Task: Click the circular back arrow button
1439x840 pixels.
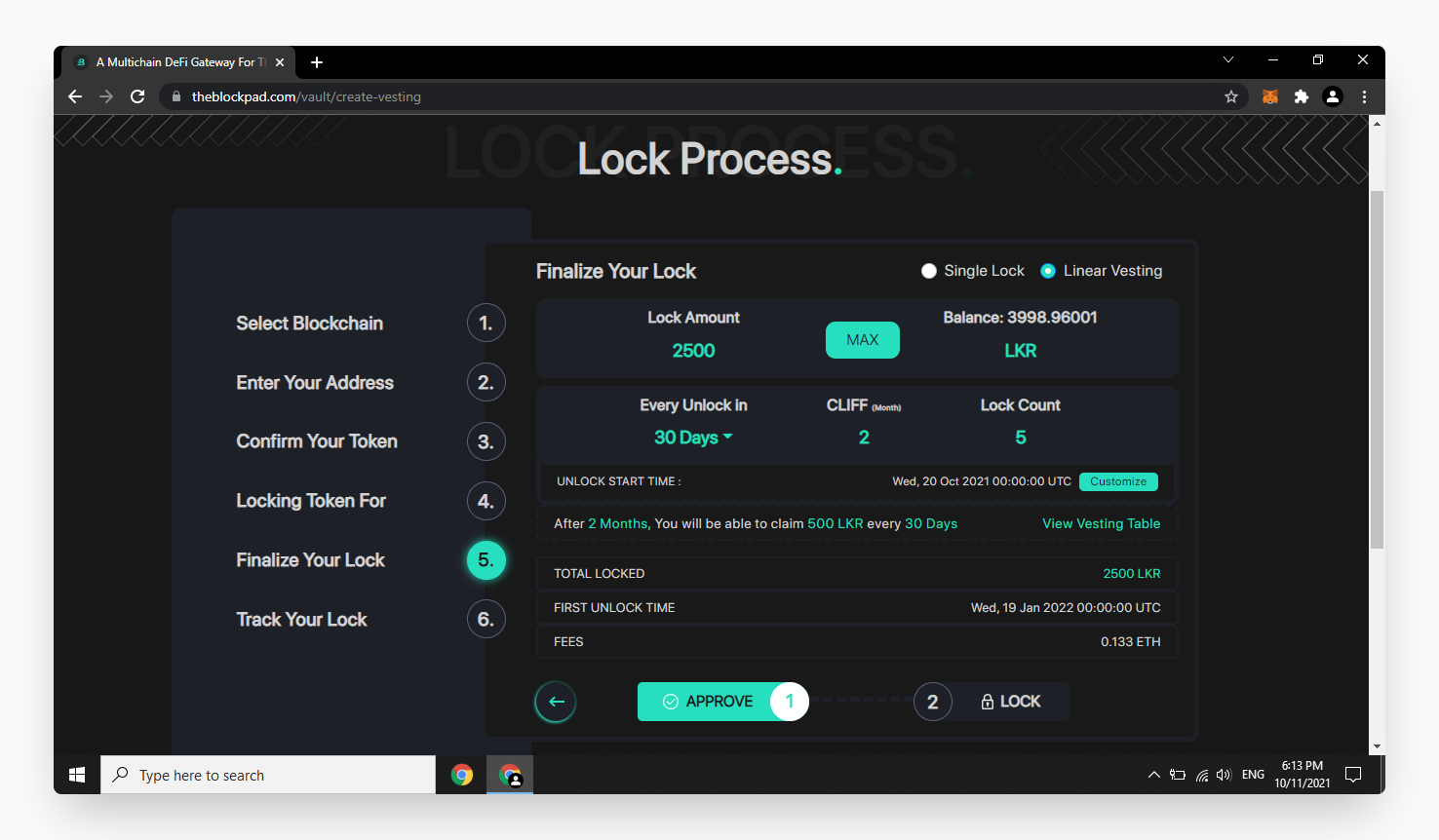Action: coord(556,702)
